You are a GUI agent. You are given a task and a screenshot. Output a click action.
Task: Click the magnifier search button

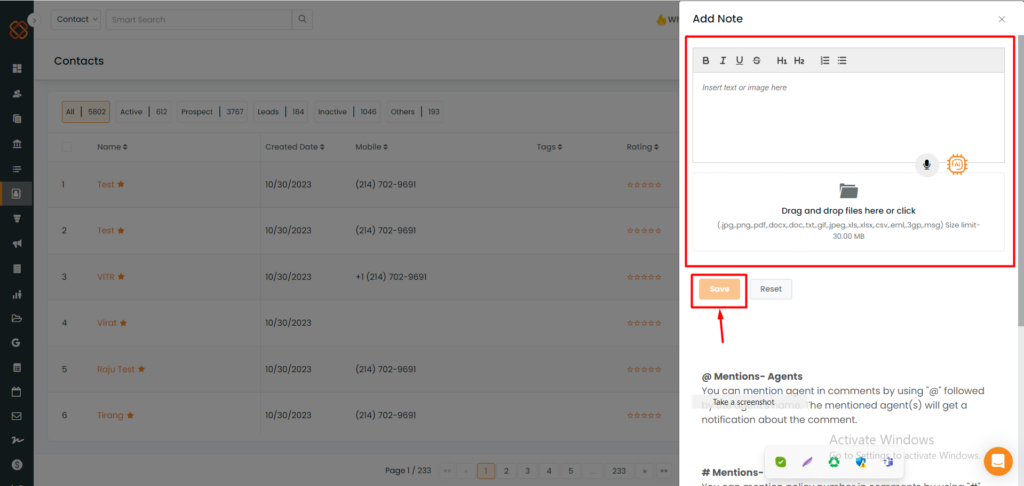[x=302, y=20]
